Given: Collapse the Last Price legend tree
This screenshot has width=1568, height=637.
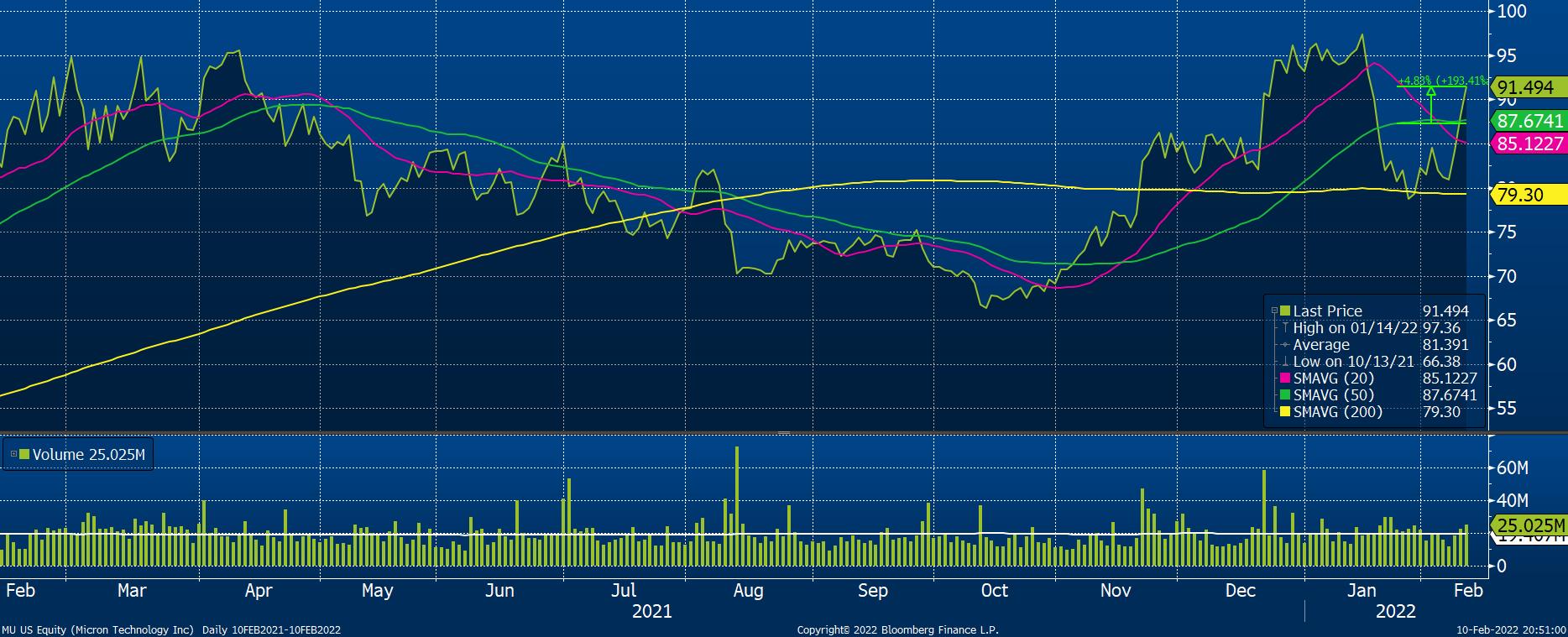Looking at the screenshot, I should [x=1274, y=311].
